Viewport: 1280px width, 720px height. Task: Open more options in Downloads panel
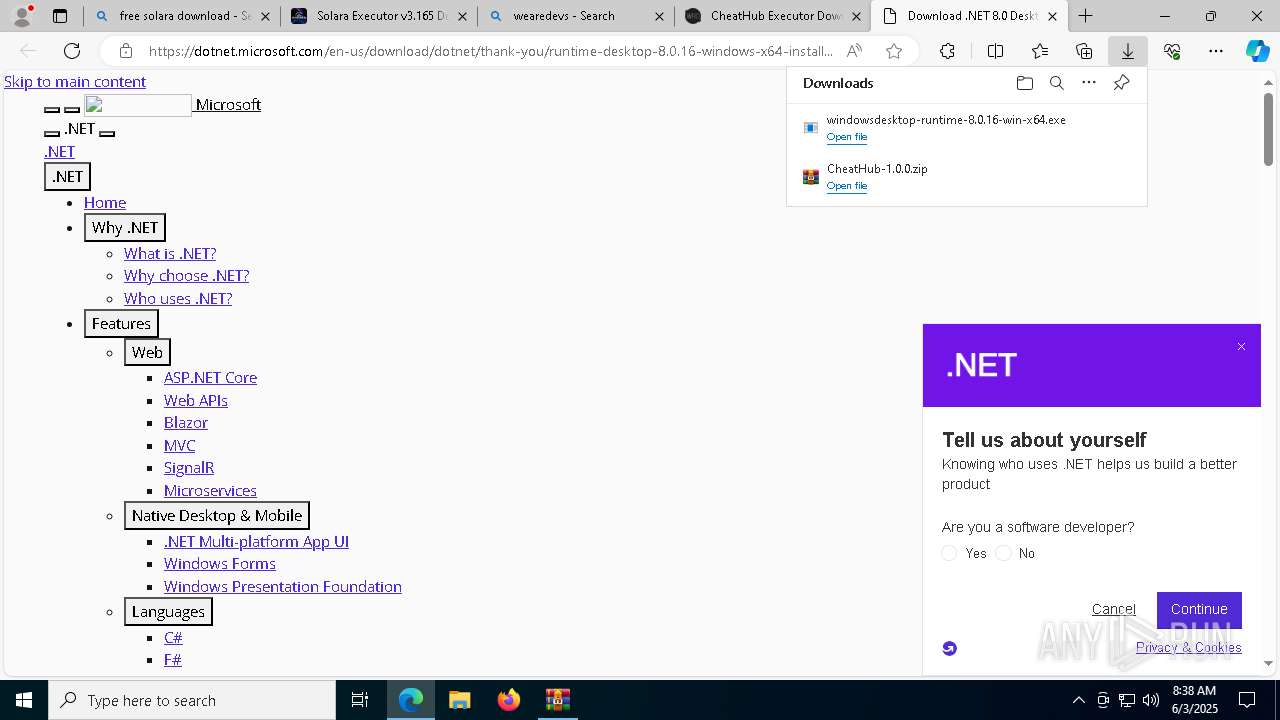[1089, 83]
